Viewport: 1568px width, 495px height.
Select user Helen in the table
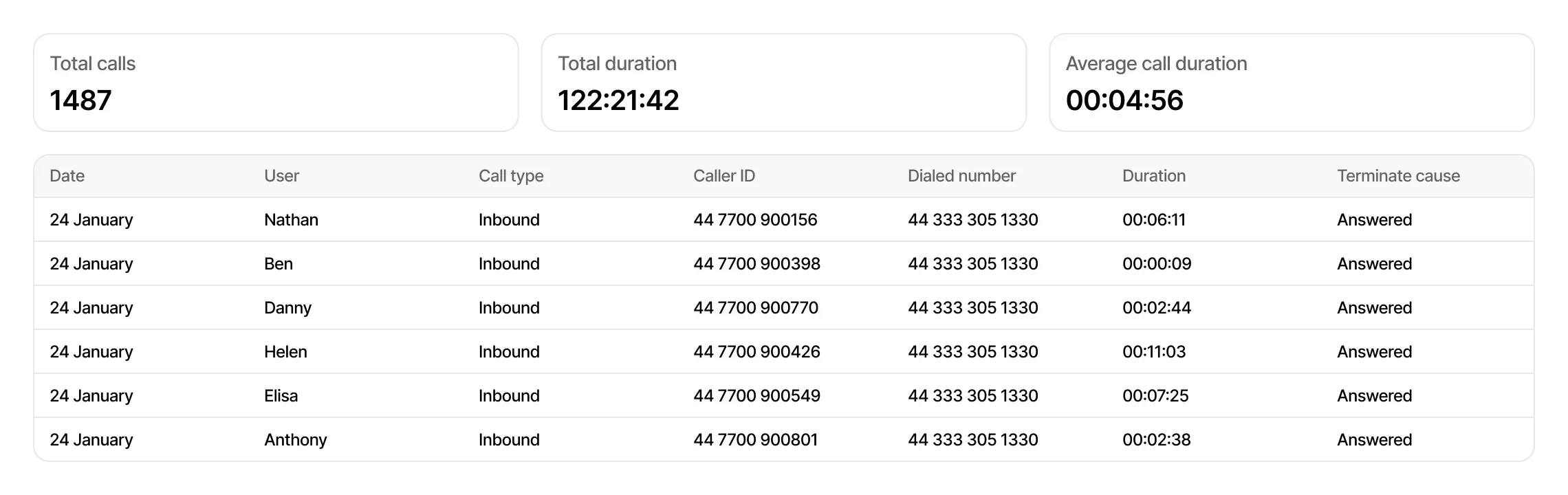pyautogui.click(x=285, y=352)
